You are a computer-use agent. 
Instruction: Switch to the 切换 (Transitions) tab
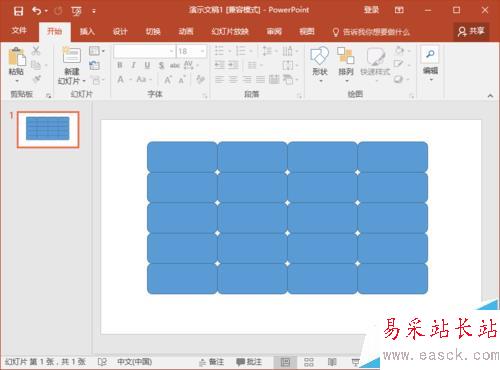click(153, 31)
